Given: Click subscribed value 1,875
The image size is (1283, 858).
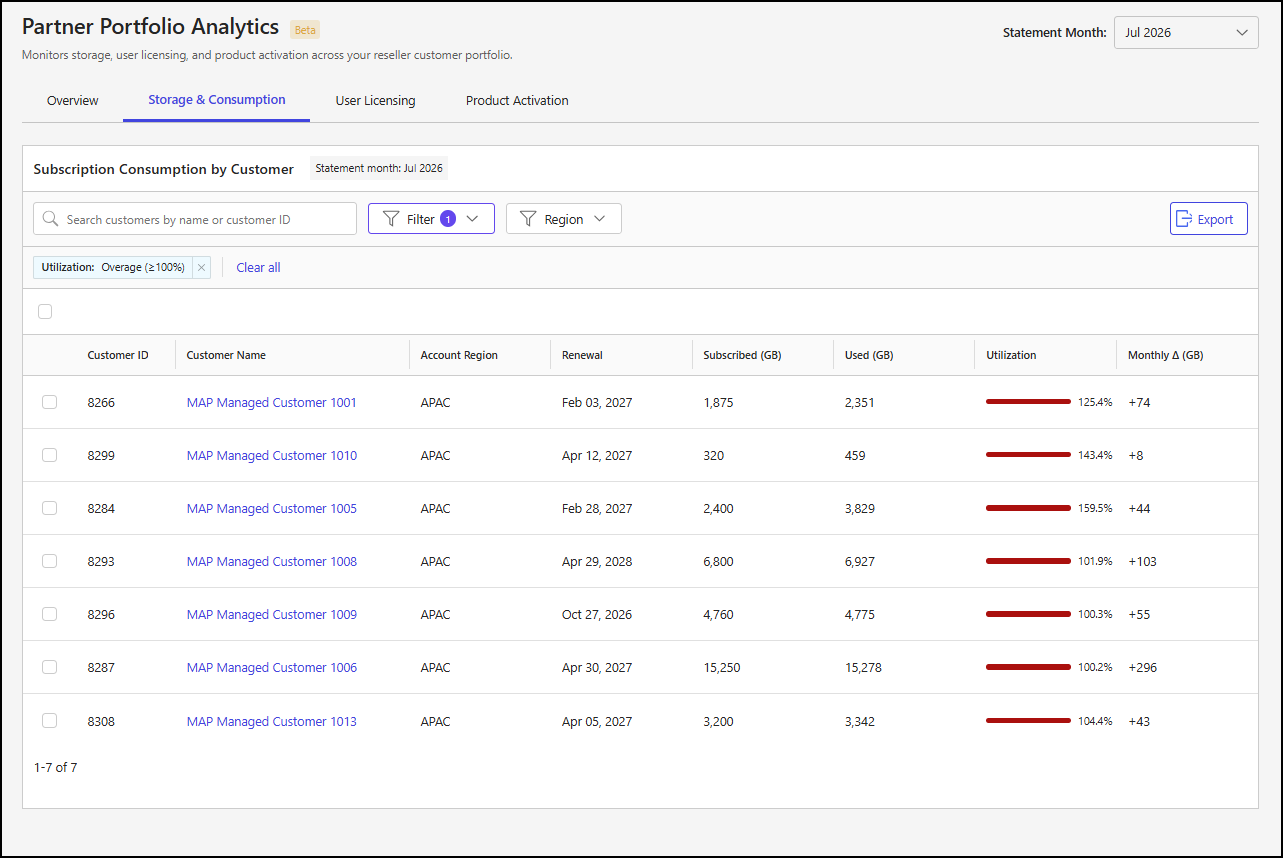Looking at the screenshot, I should click(x=718, y=402).
